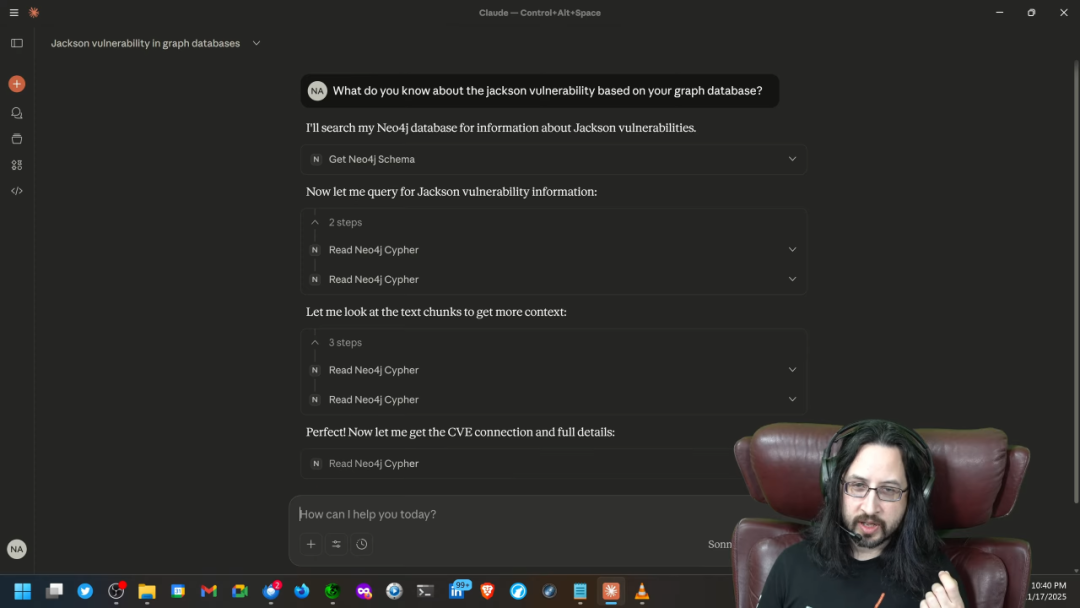
Task: Click the chat area vertical scrollbar
Action: (x=1076, y=282)
